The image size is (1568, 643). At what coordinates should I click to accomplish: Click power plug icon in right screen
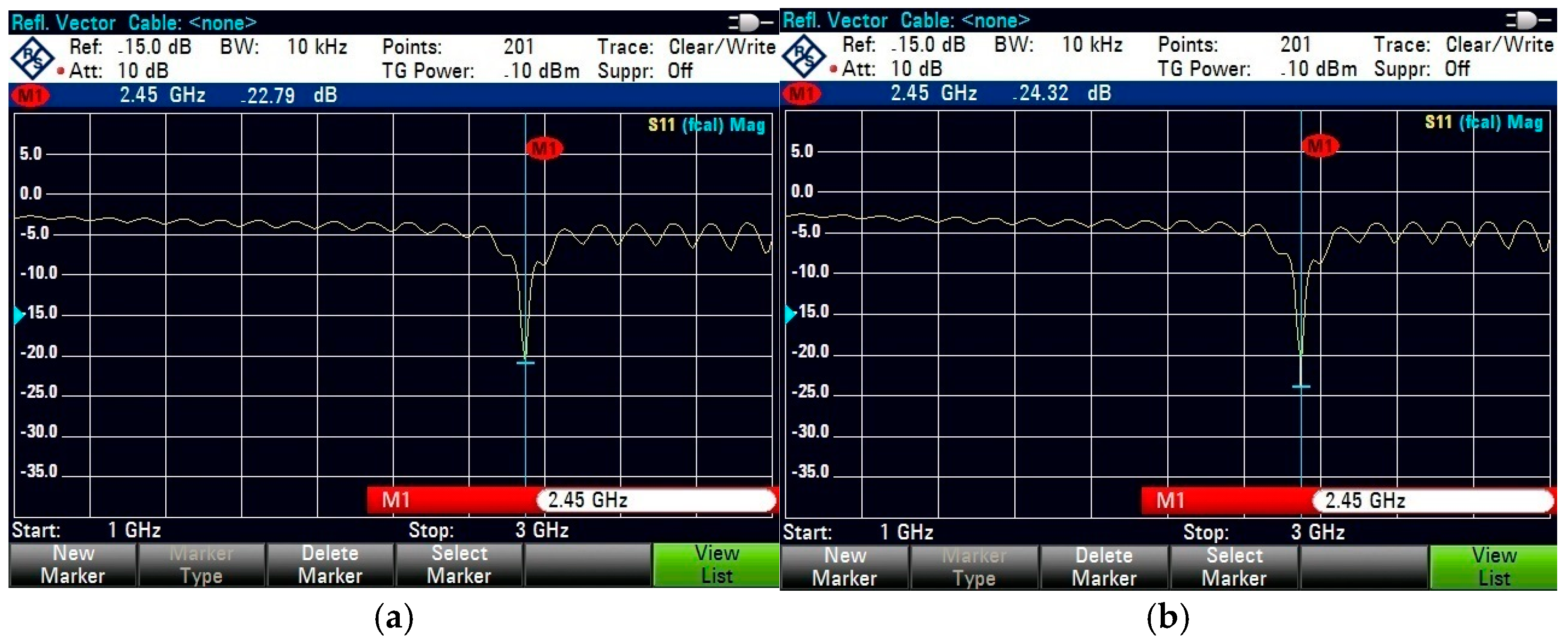pyautogui.click(x=1527, y=21)
